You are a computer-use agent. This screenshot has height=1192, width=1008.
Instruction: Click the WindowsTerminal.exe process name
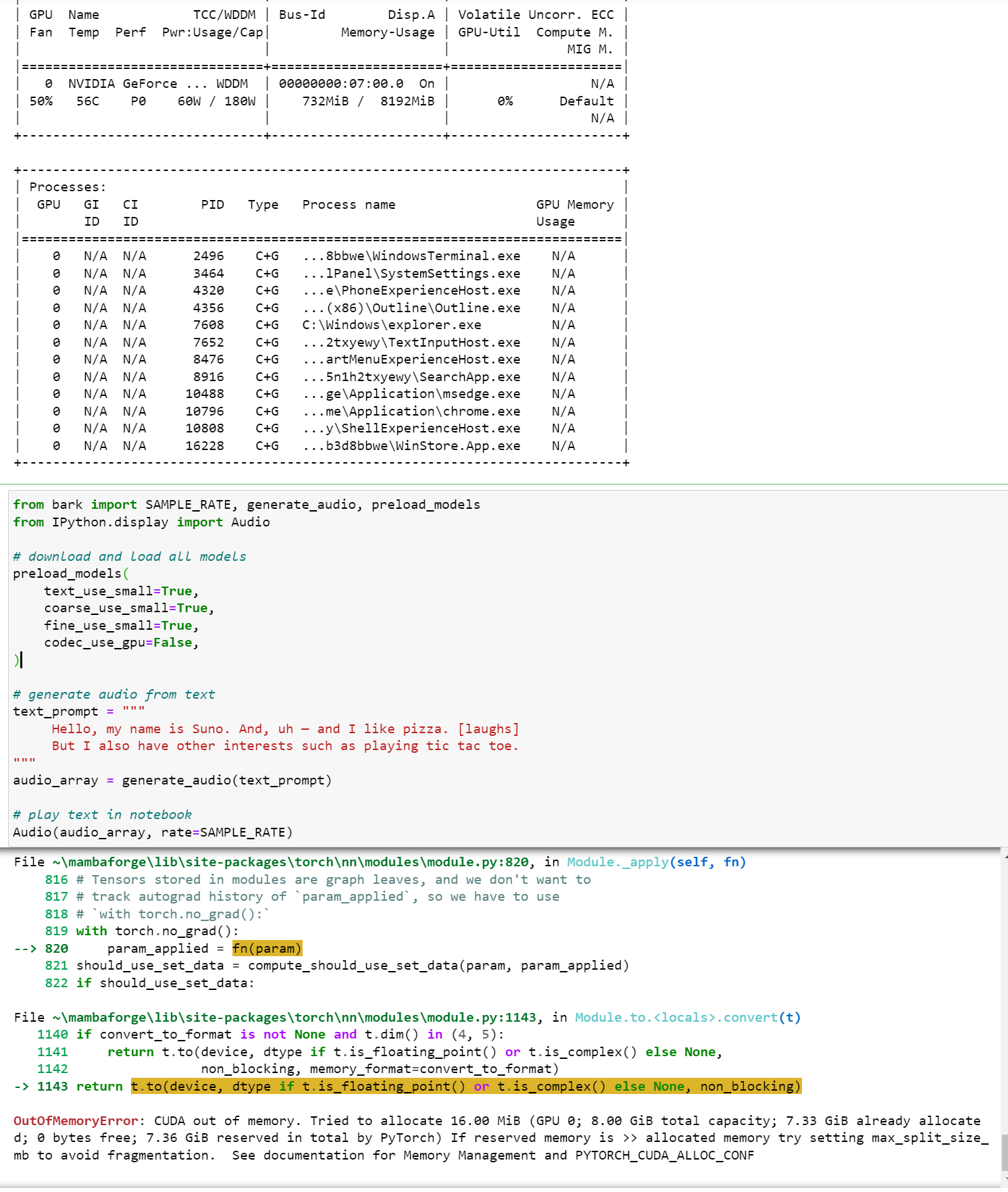[x=411, y=256]
